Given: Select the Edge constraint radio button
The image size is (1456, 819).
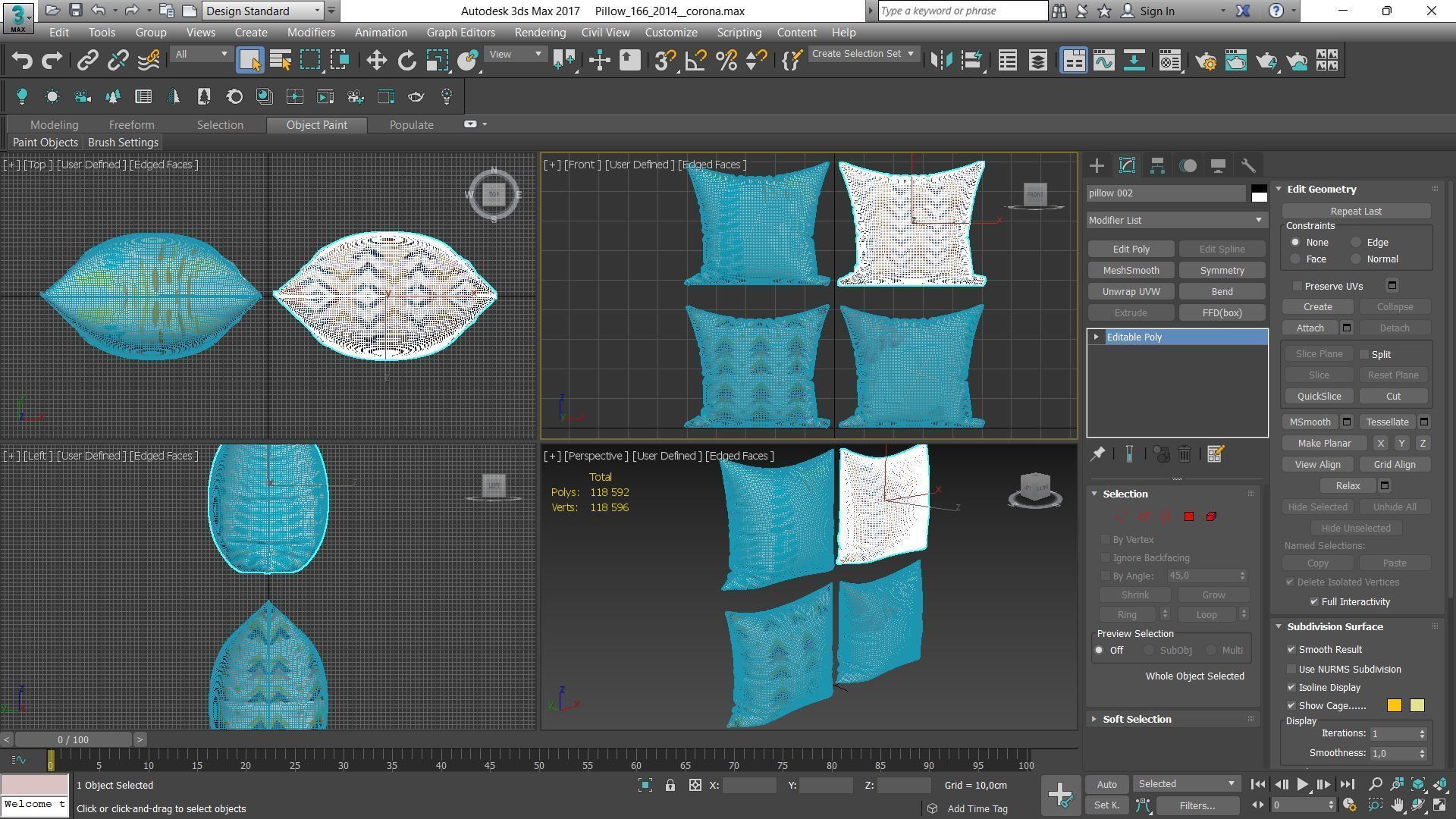Looking at the screenshot, I should click(x=1356, y=243).
